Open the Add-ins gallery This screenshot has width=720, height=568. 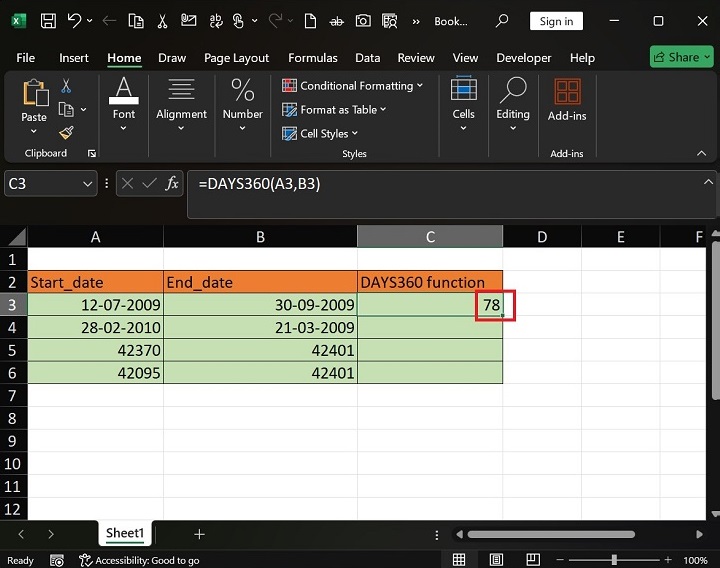pos(567,101)
